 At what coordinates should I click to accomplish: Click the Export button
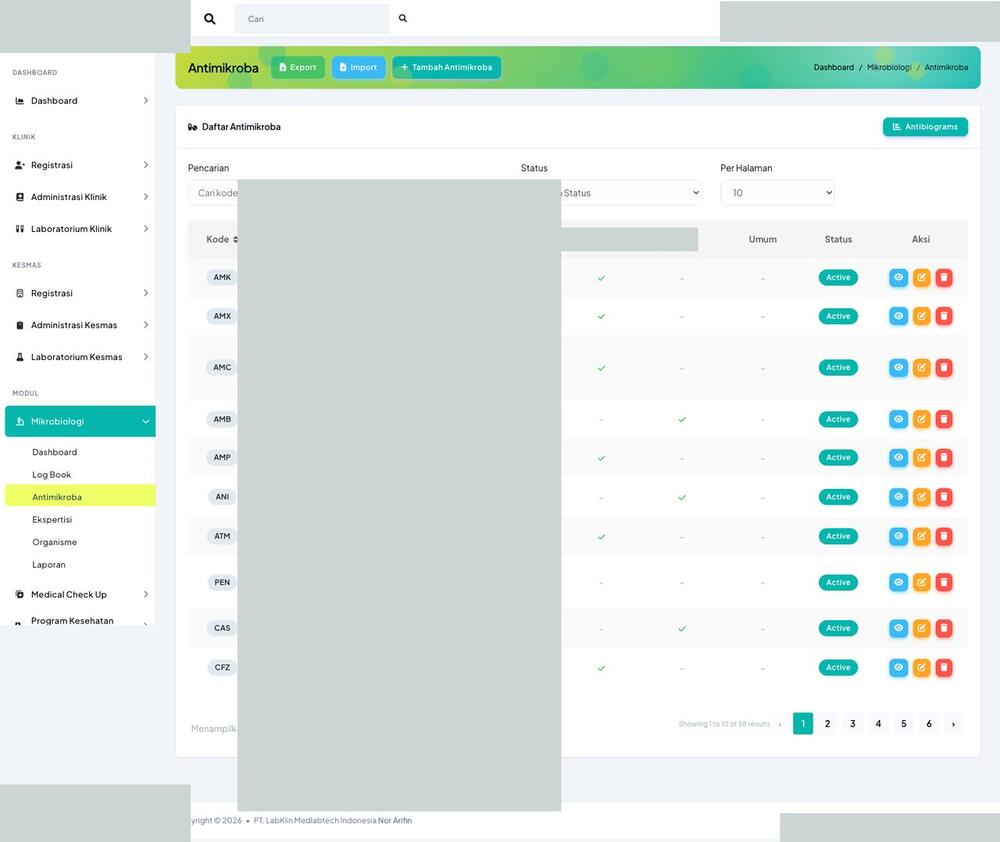point(298,67)
